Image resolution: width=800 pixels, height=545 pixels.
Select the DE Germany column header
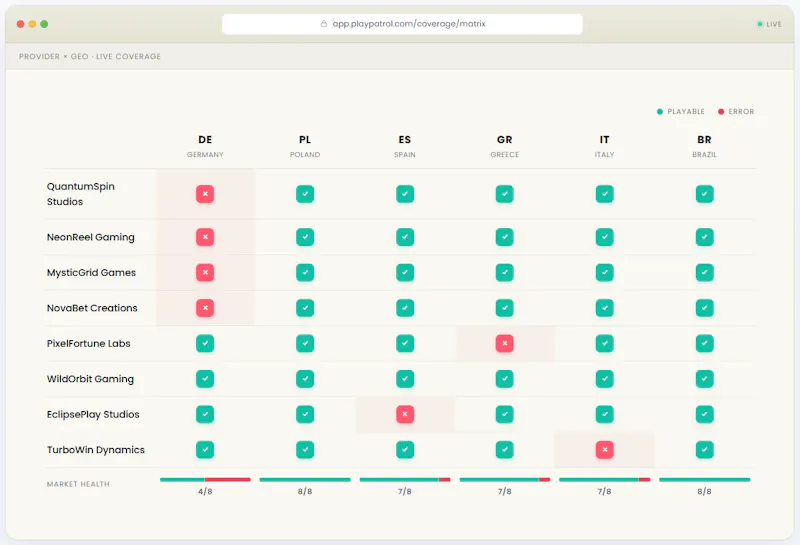[205, 146]
